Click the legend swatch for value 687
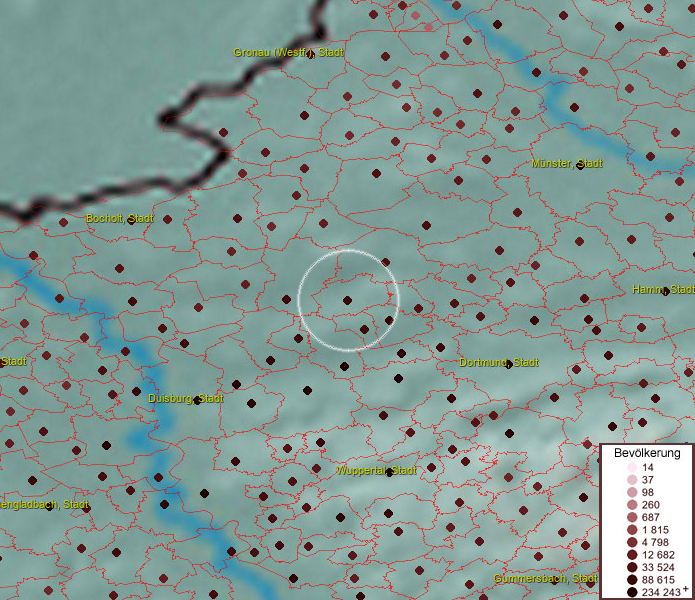Image resolution: width=695 pixels, height=600 pixels. (632, 517)
